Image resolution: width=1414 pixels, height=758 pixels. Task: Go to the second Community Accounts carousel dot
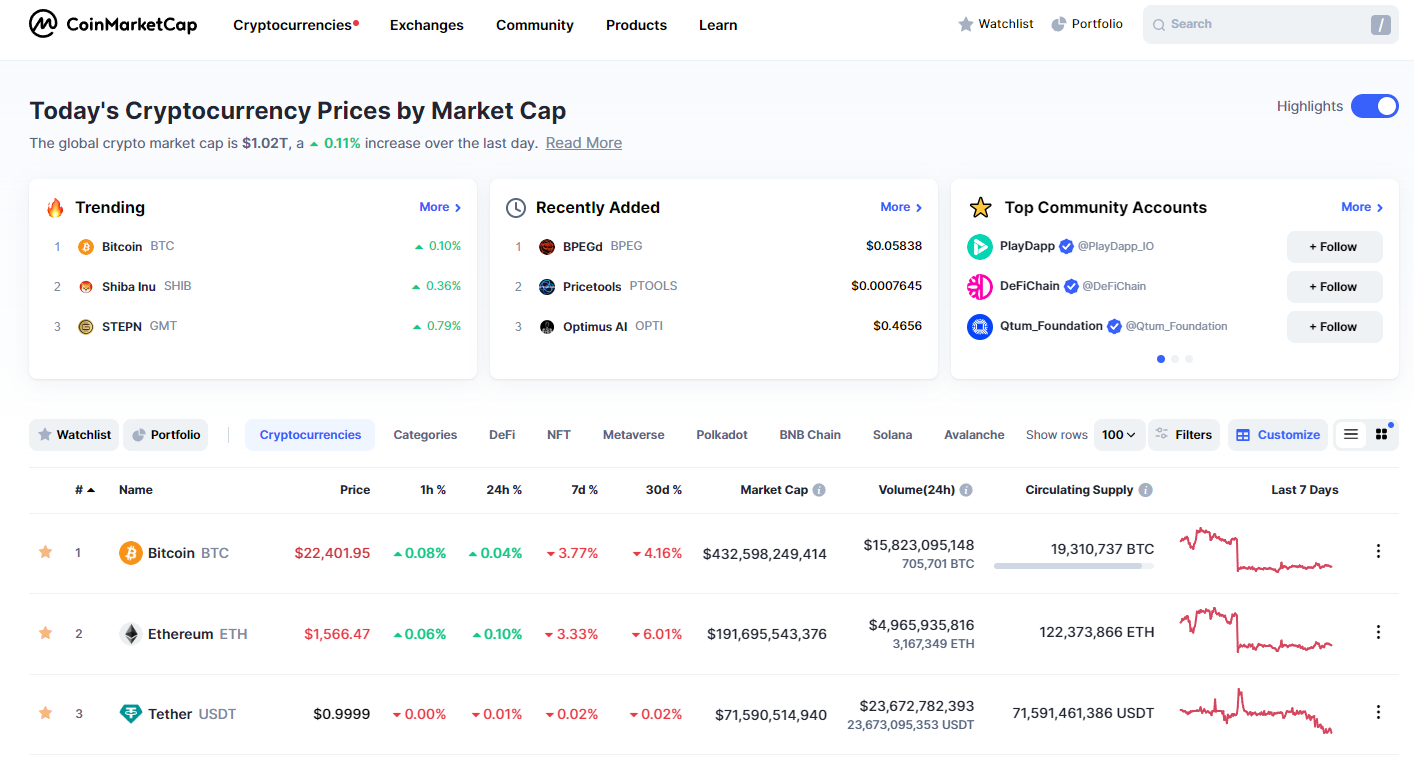1175,359
